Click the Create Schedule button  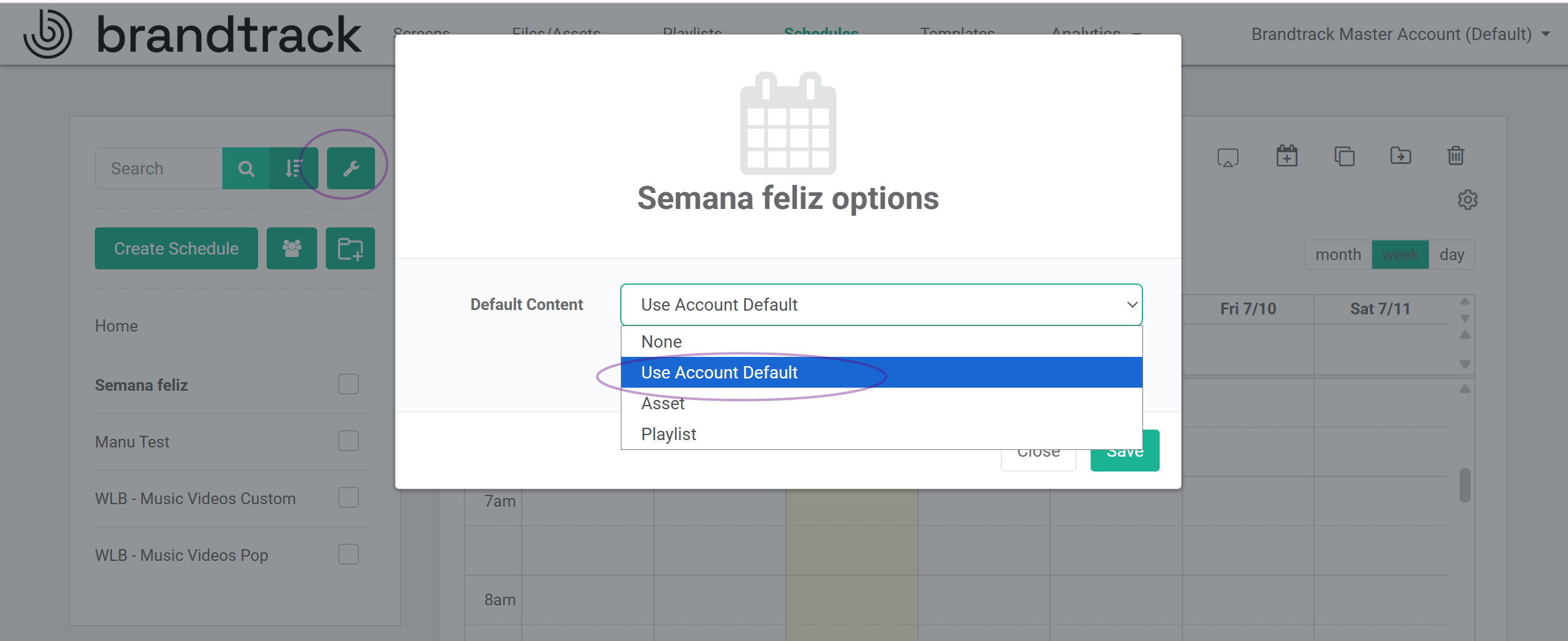tap(176, 248)
